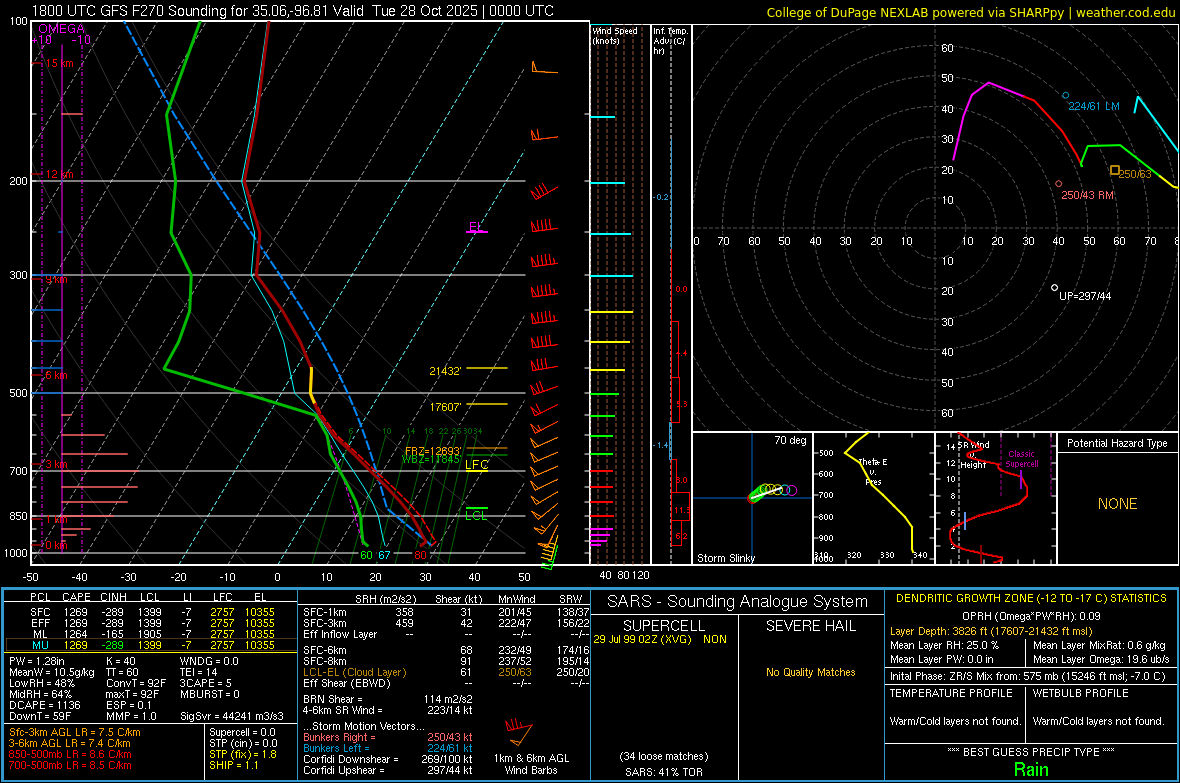
Task: Click the SHIP = 1.1 value
Action: (234, 766)
